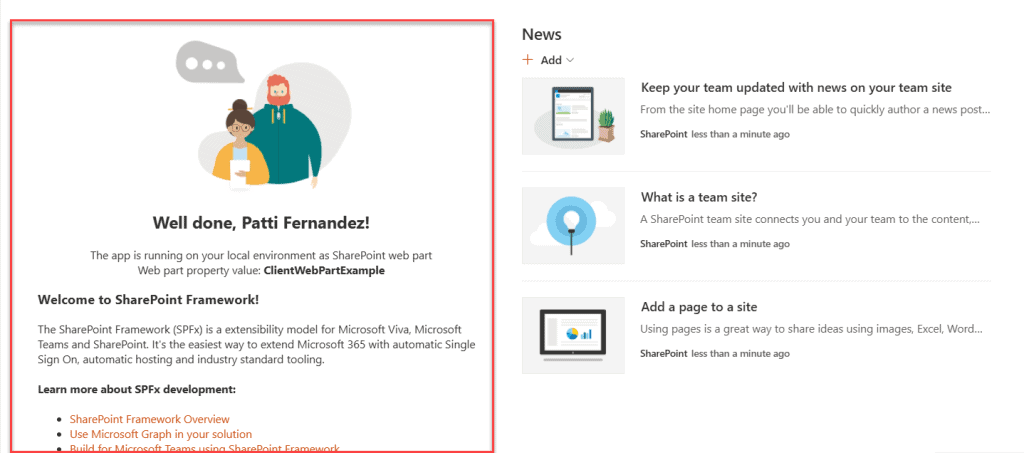Click the plus icon beside Add
1024x453 pixels.
pos(528,60)
